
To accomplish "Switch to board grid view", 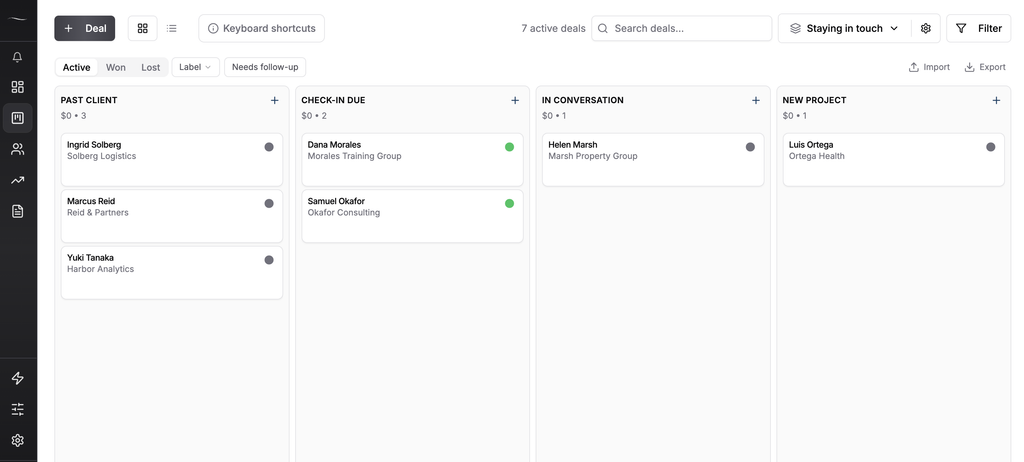I will pyautogui.click(x=142, y=28).
